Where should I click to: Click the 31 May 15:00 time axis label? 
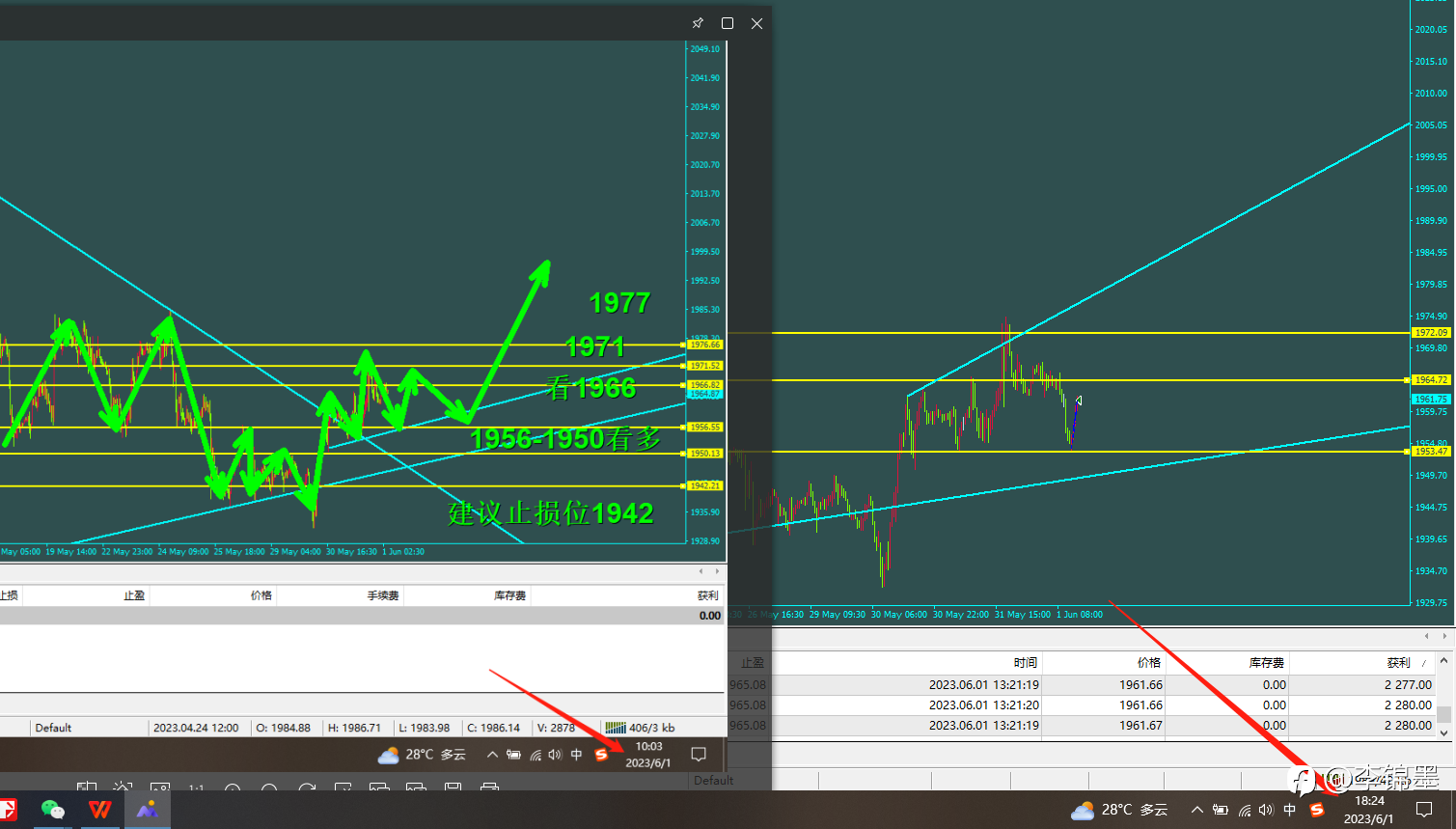pyautogui.click(x=1023, y=614)
